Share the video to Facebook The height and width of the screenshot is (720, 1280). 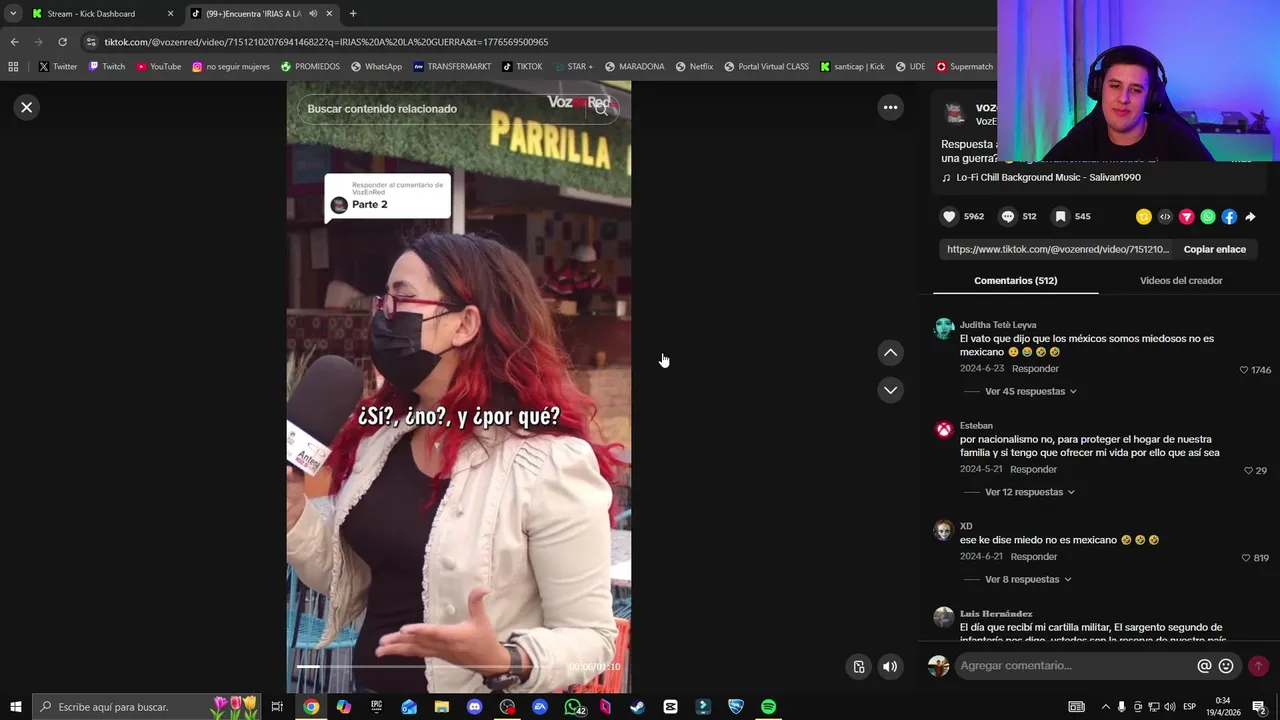1229,216
